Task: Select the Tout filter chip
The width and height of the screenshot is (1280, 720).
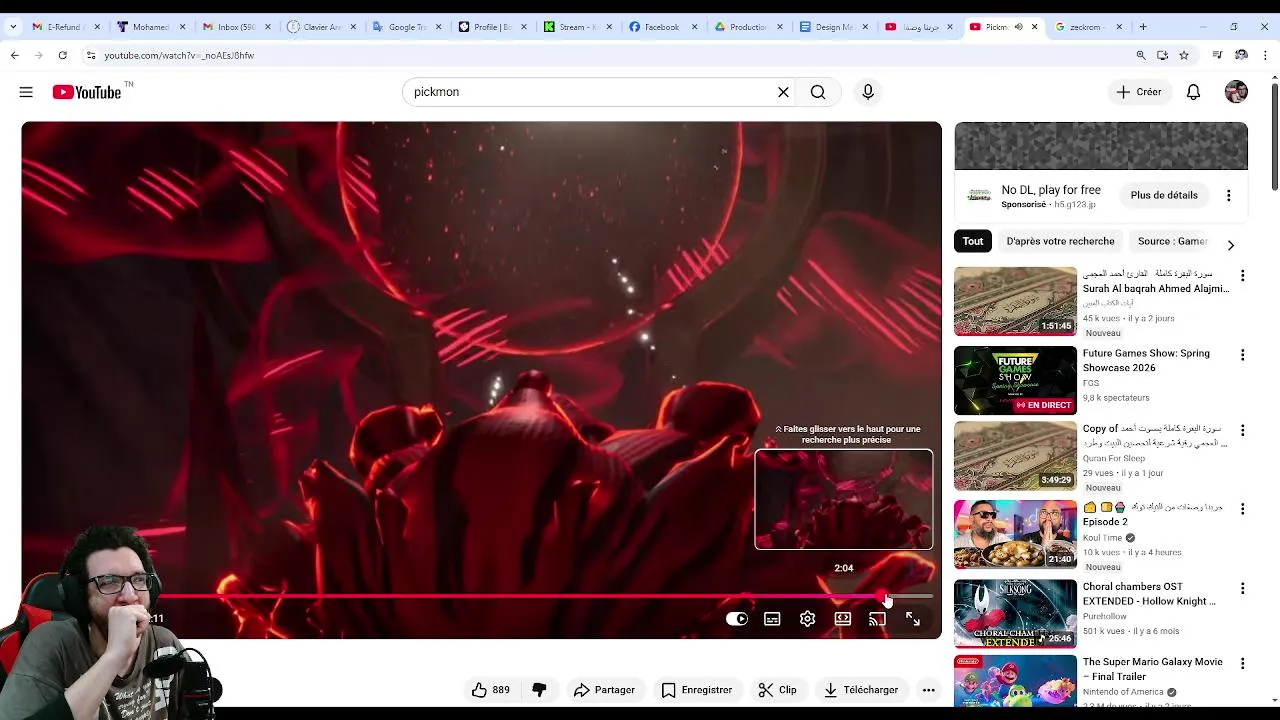Action: (x=973, y=241)
